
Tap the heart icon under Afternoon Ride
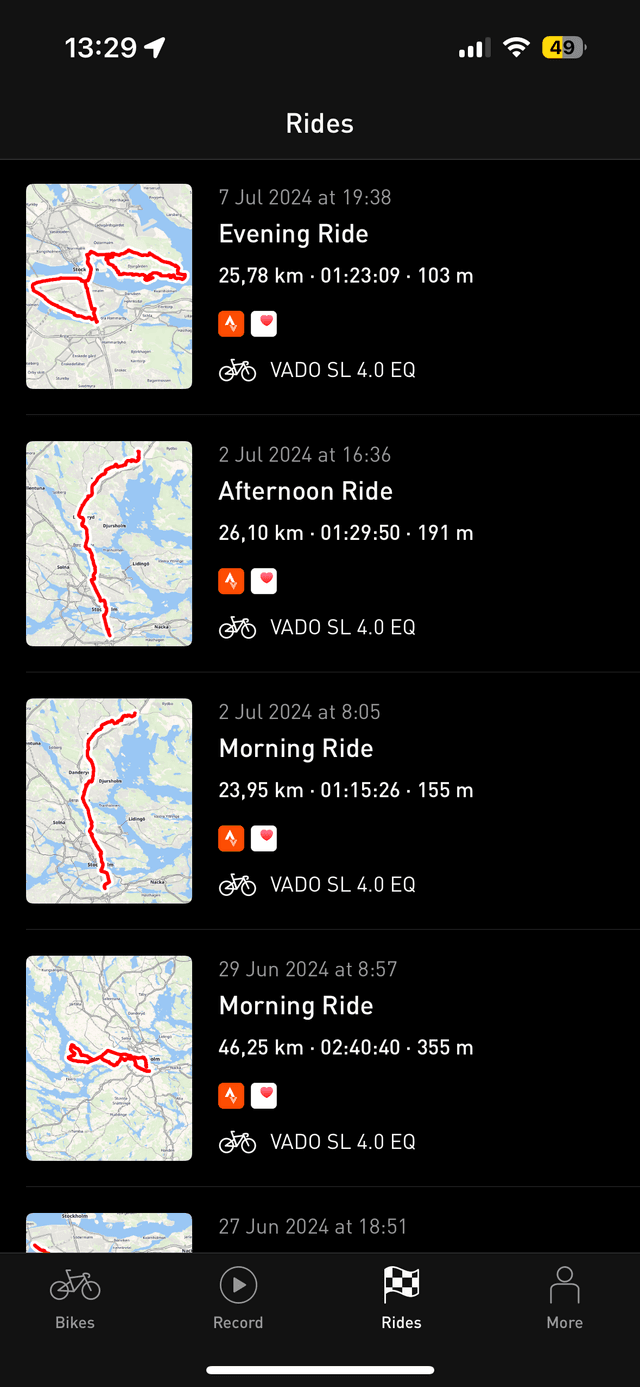(x=264, y=579)
